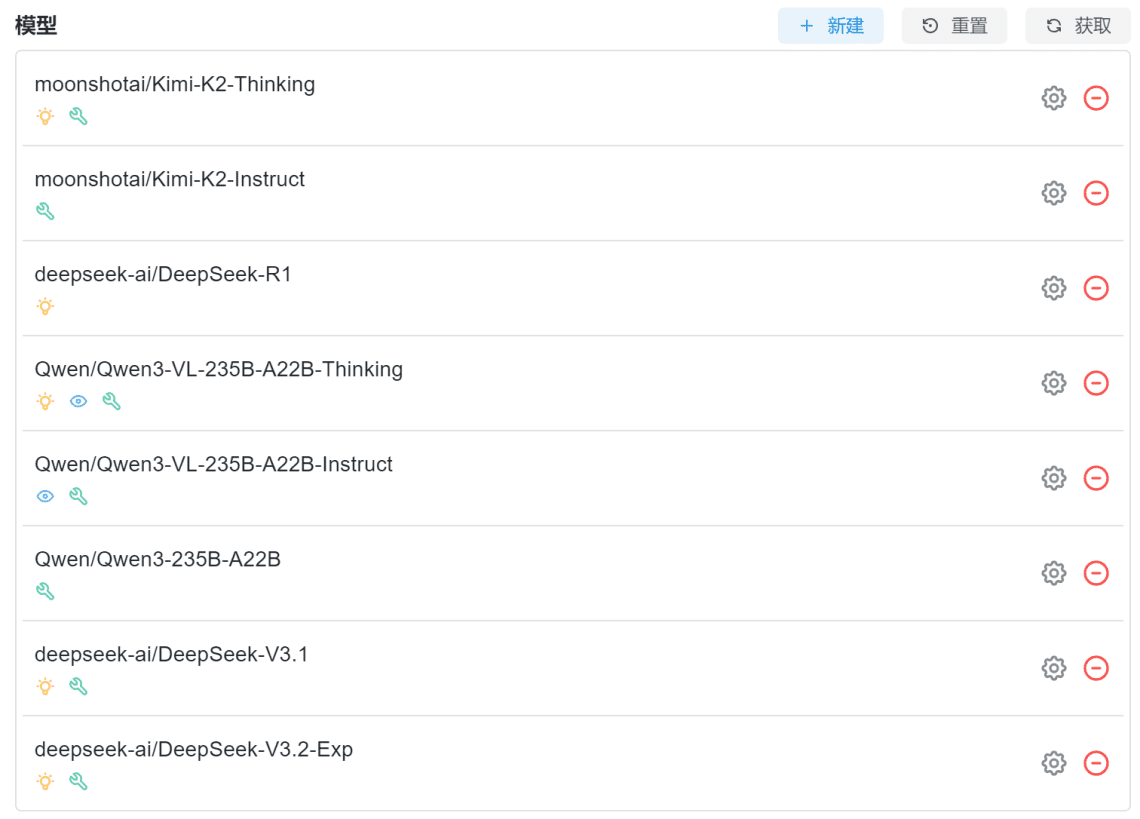
Task: Click the wrench icon under Qwen3-VL-235B-A22B-Thinking
Action: [111, 401]
